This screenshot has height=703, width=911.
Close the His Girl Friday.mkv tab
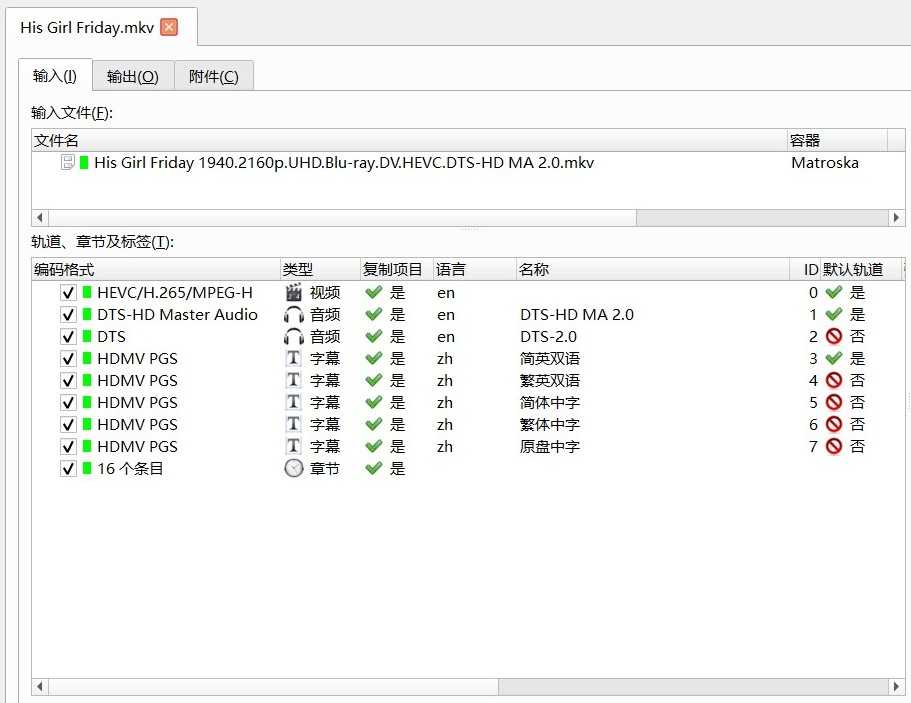tap(169, 27)
